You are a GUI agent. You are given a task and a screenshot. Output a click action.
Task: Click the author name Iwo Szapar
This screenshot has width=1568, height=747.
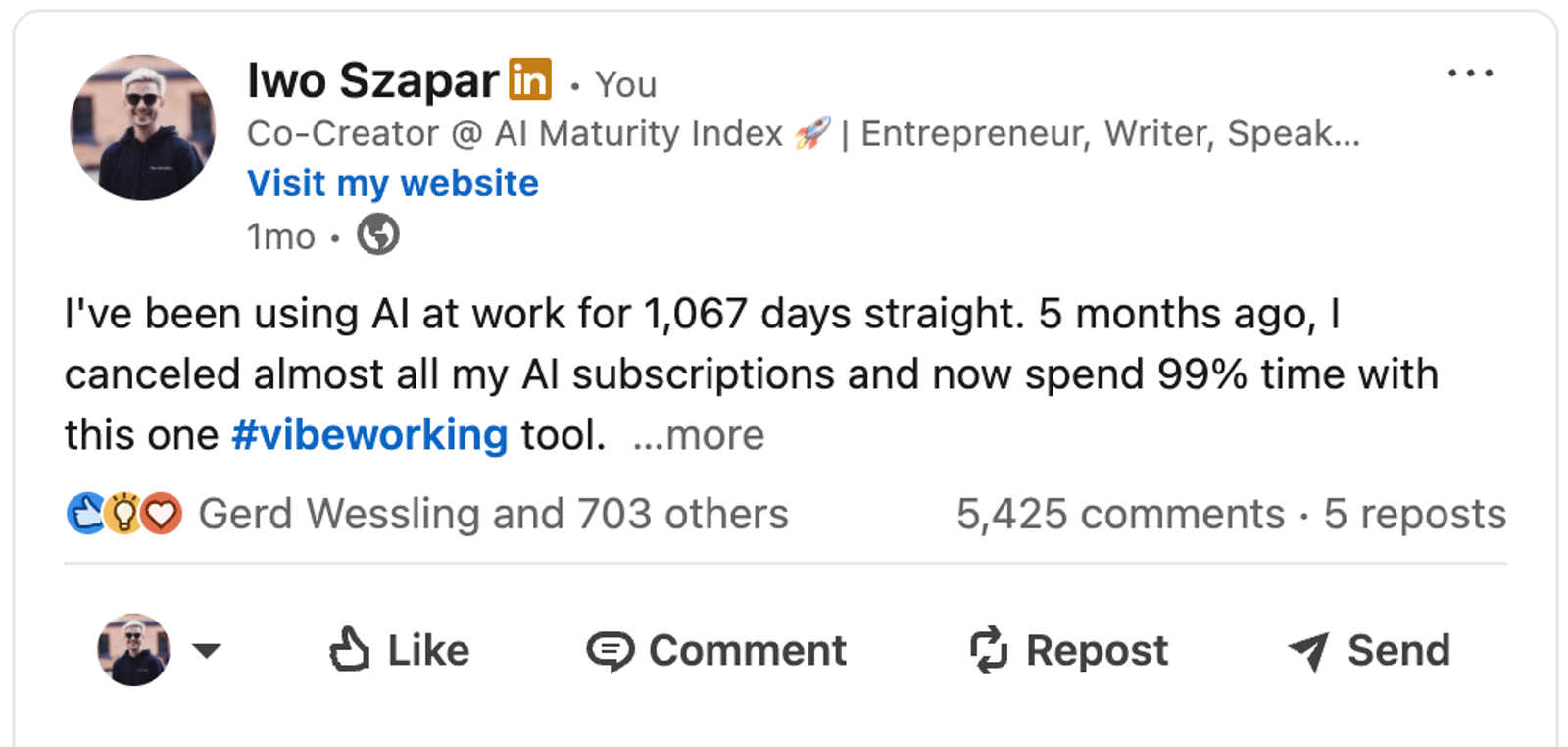(x=372, y=80)
